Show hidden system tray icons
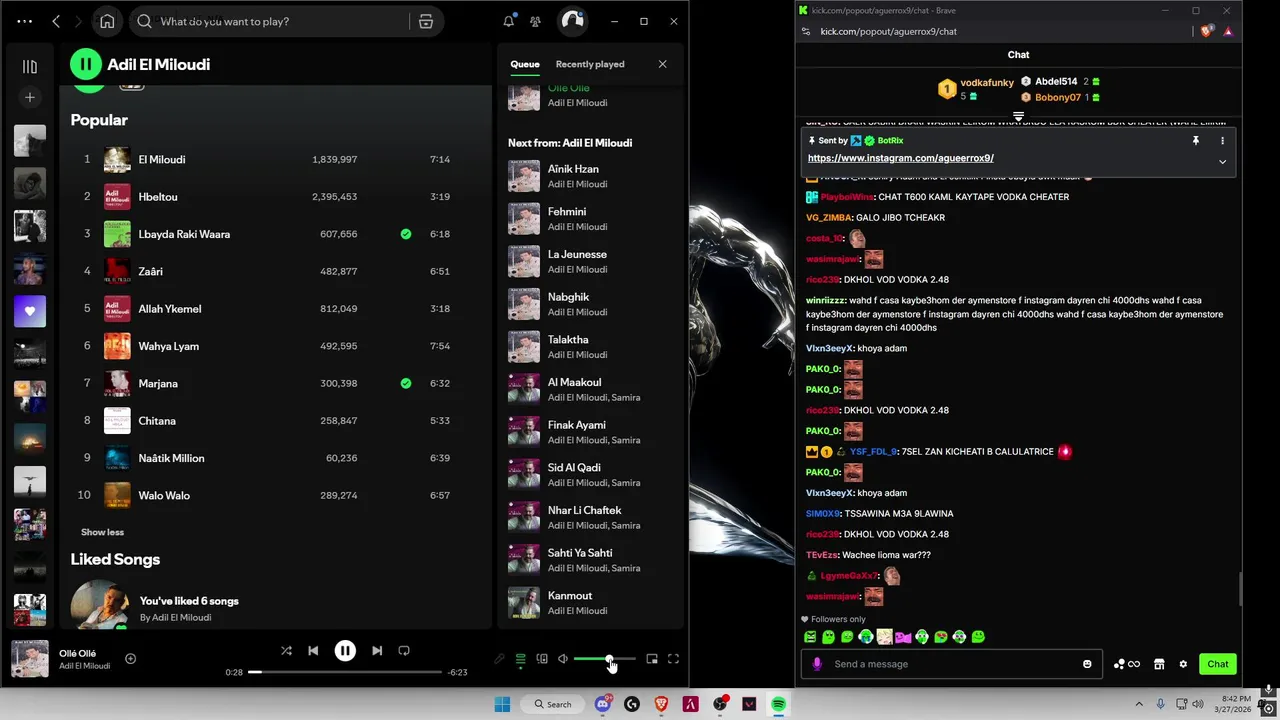 1138,704
